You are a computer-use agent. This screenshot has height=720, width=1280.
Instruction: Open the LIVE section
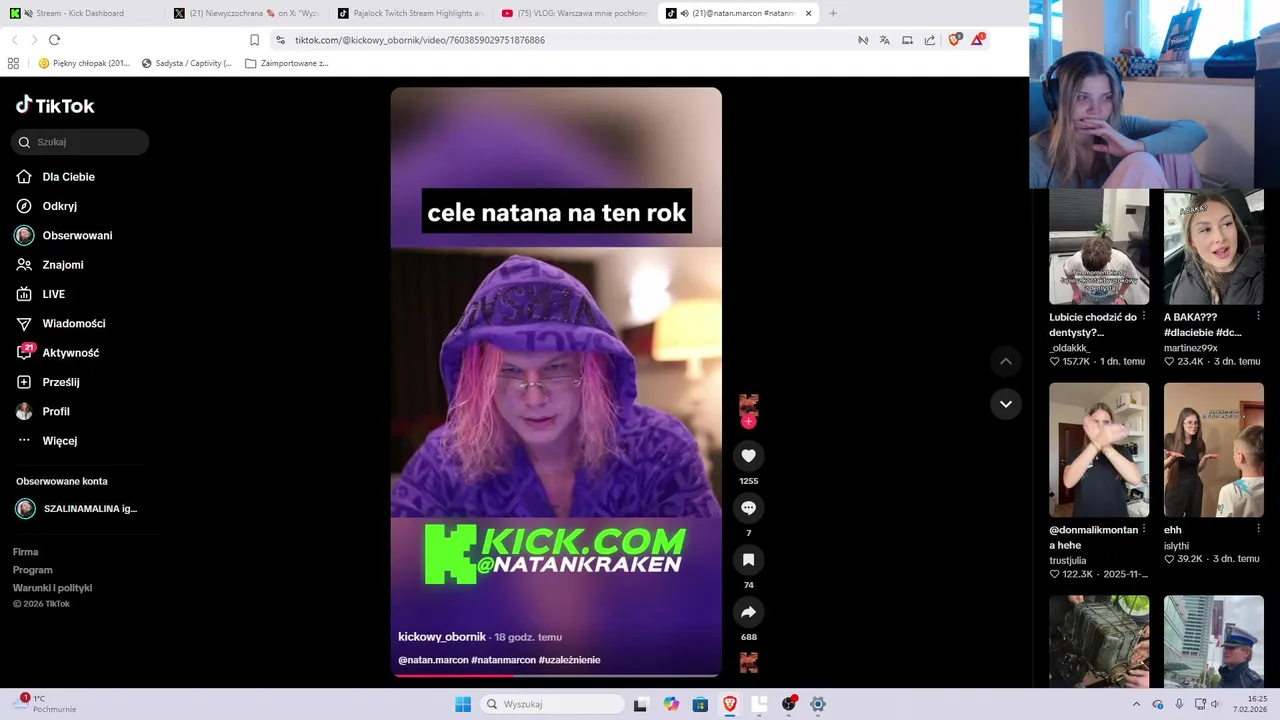(53, 294)
